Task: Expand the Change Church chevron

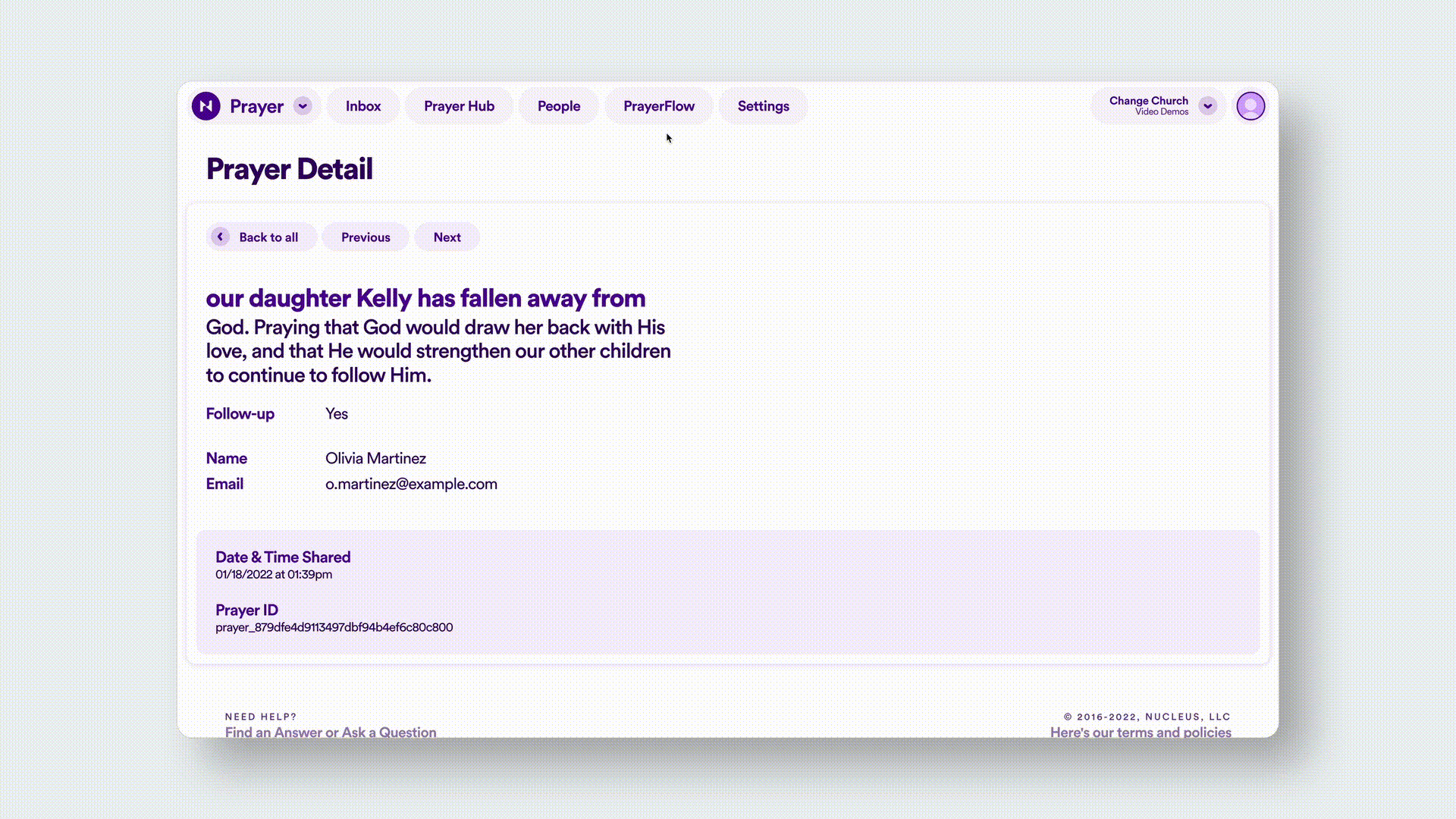Action: pos(1207,106)
